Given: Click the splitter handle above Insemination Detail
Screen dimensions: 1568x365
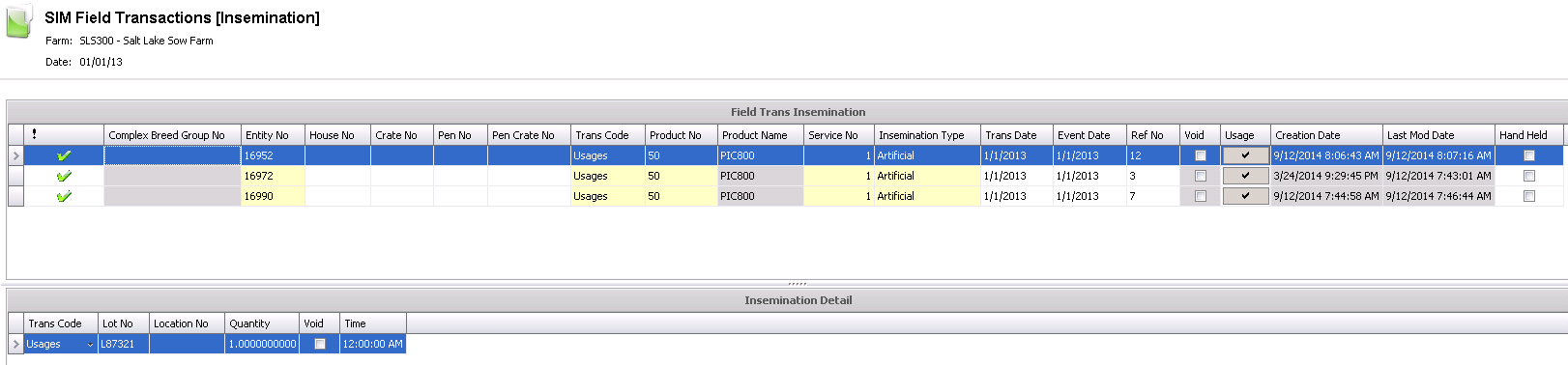Looking at the screenshot, I should [x=798, y=284].
